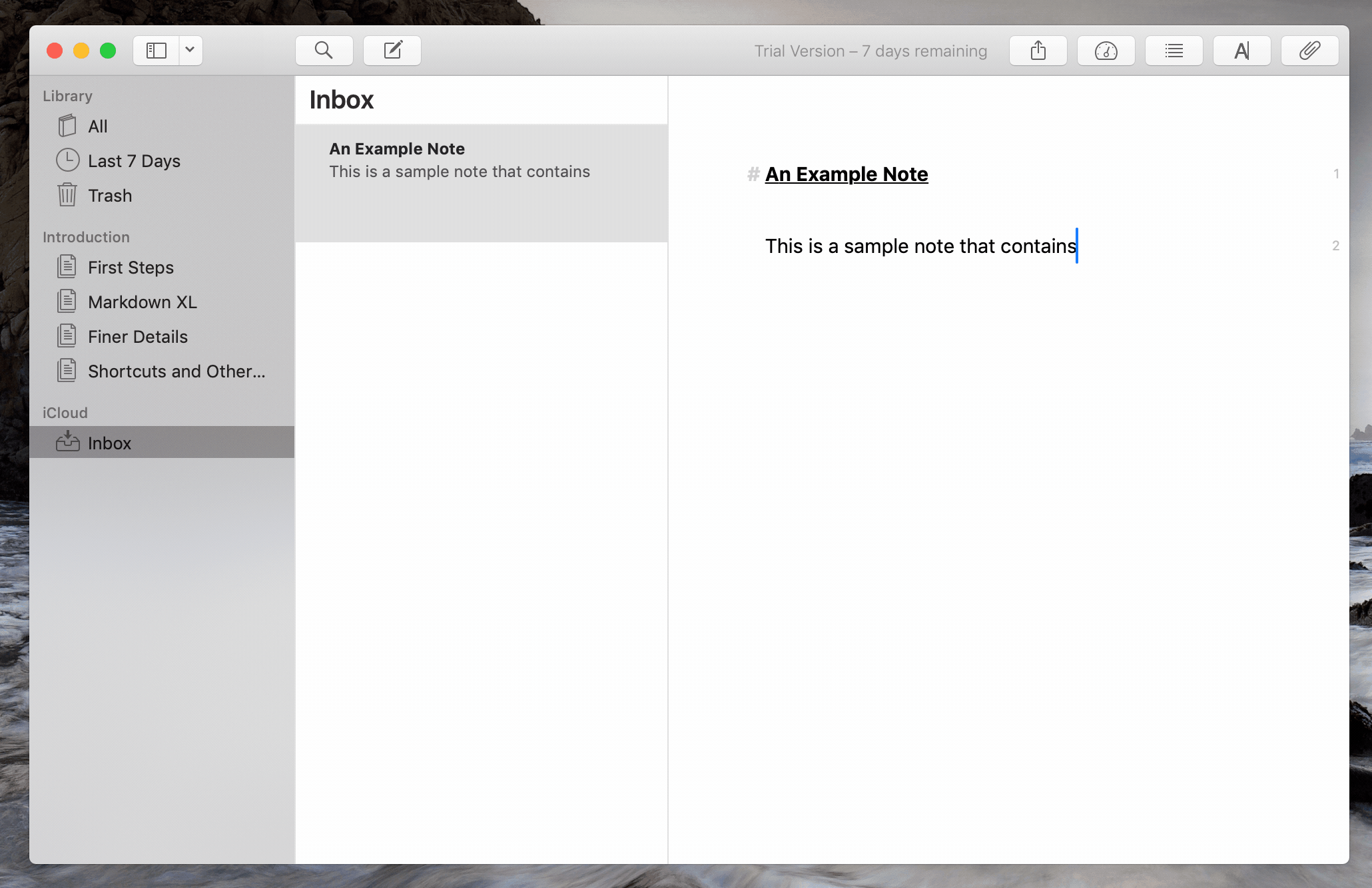This screenshot has height=888, width=1372.
Task: Open the statistics gauge toolbar button
Action: pos(1106,51)
